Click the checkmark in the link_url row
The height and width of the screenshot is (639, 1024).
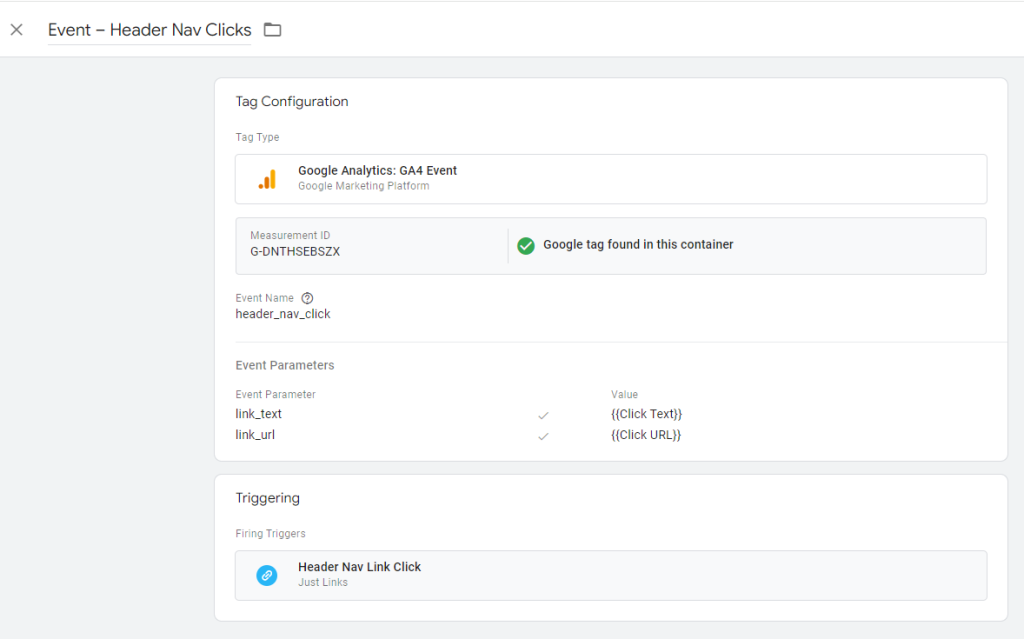point(543,436)
